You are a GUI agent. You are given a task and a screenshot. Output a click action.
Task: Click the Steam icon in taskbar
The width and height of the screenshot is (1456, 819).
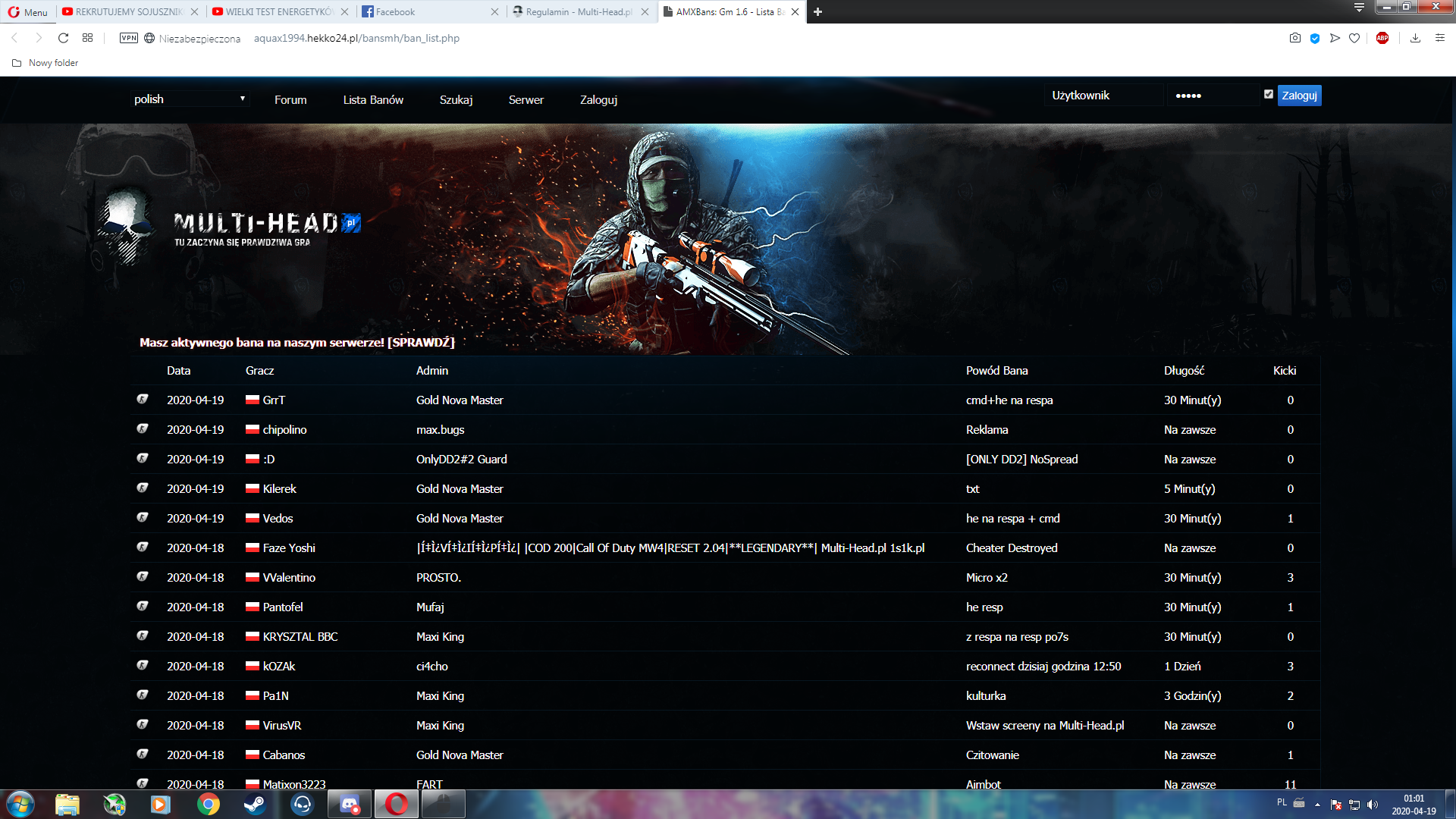click(x=255, y=804)
